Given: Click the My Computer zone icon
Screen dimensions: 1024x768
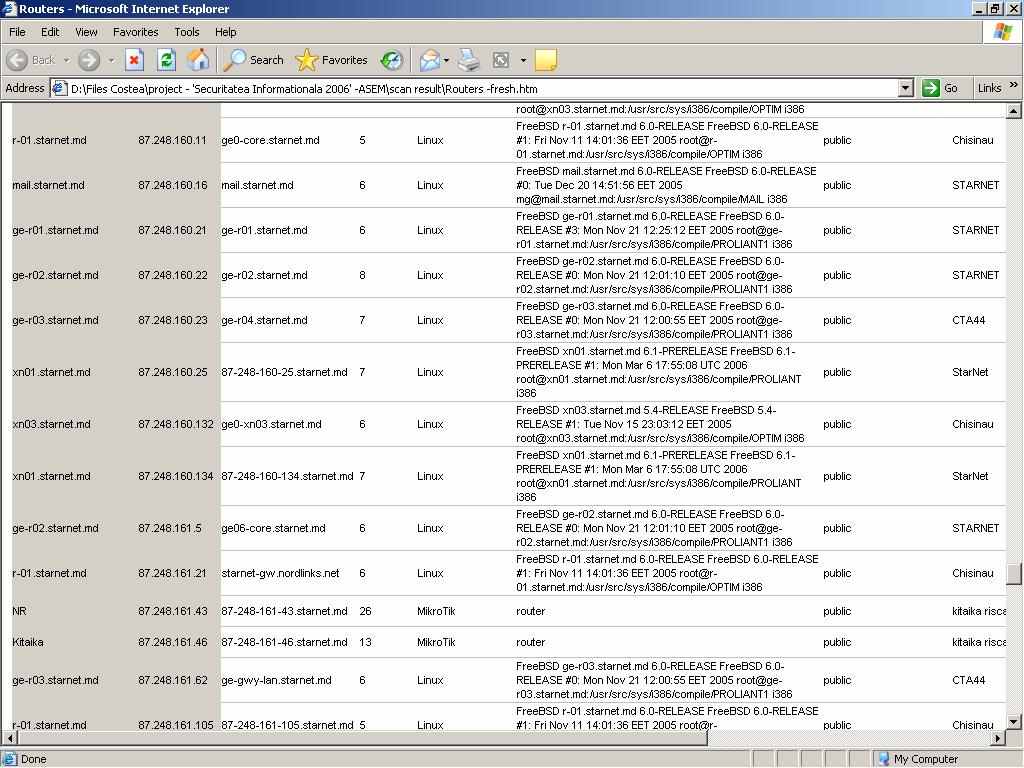Looking at the screenshot, I should pos(884,759).
